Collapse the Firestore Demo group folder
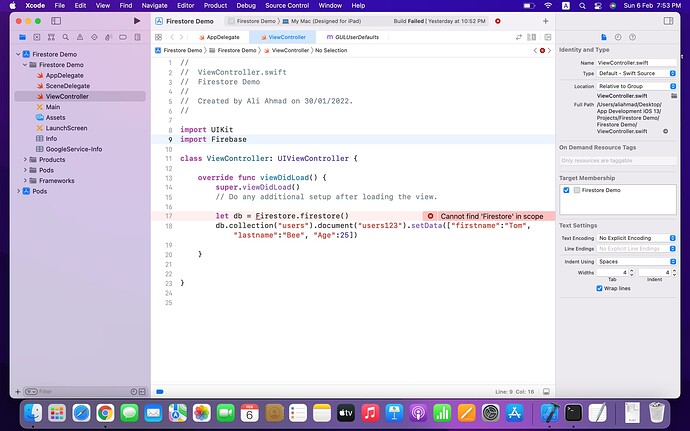 [x=25, y=65]
